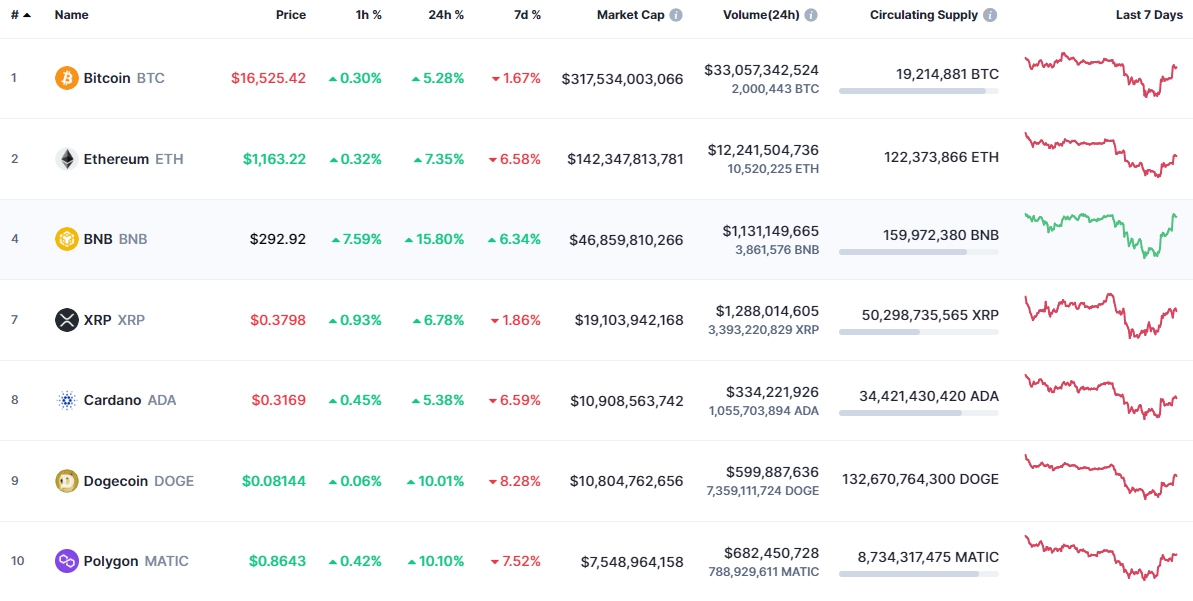Click BNB 24h change 15.80%
The height and width of the screenshot is (601, 1193).
point(434,239)
